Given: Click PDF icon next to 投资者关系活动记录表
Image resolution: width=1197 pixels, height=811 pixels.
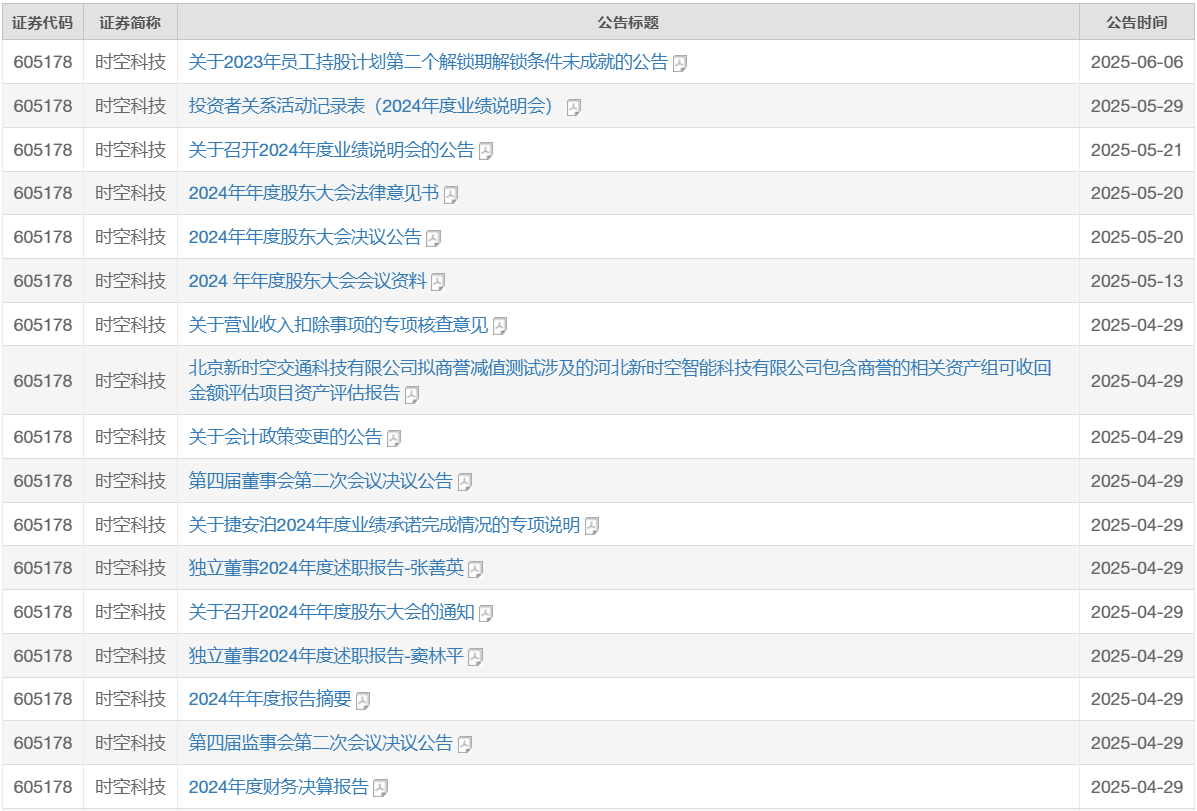Looking at the screenshot, I should [574, 108].
